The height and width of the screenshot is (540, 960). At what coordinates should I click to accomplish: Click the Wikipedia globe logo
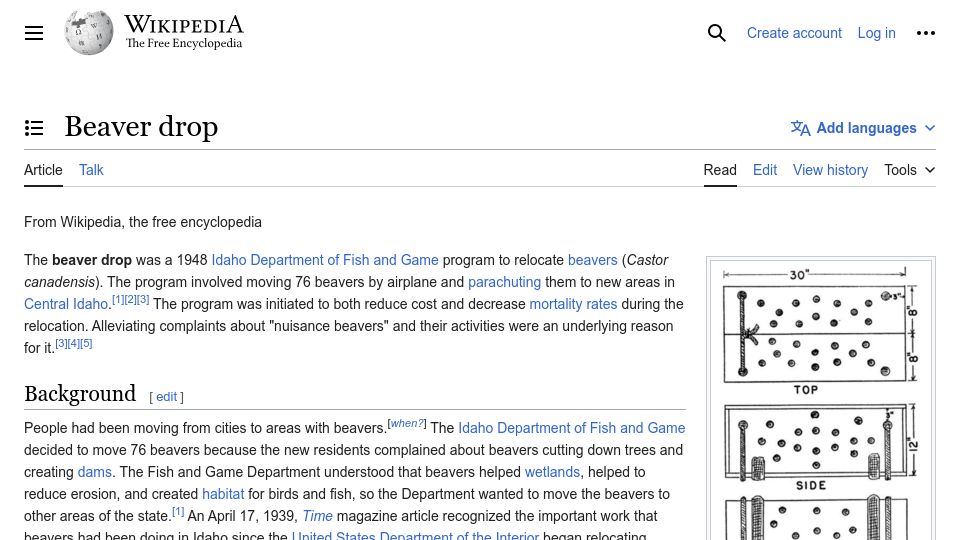[89, 32]
